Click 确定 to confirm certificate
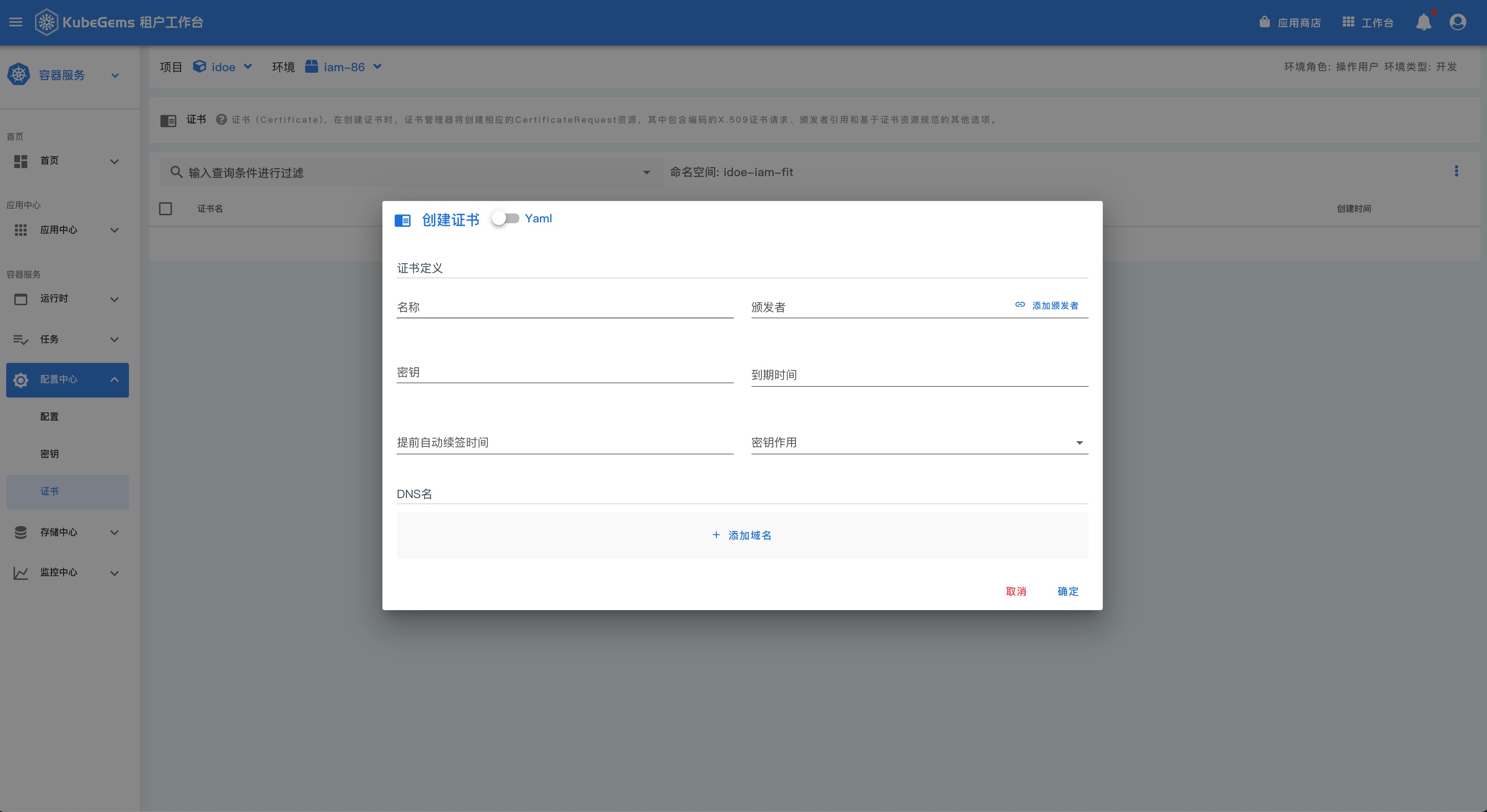1487x812 pixels. [x=1067, y=591]
